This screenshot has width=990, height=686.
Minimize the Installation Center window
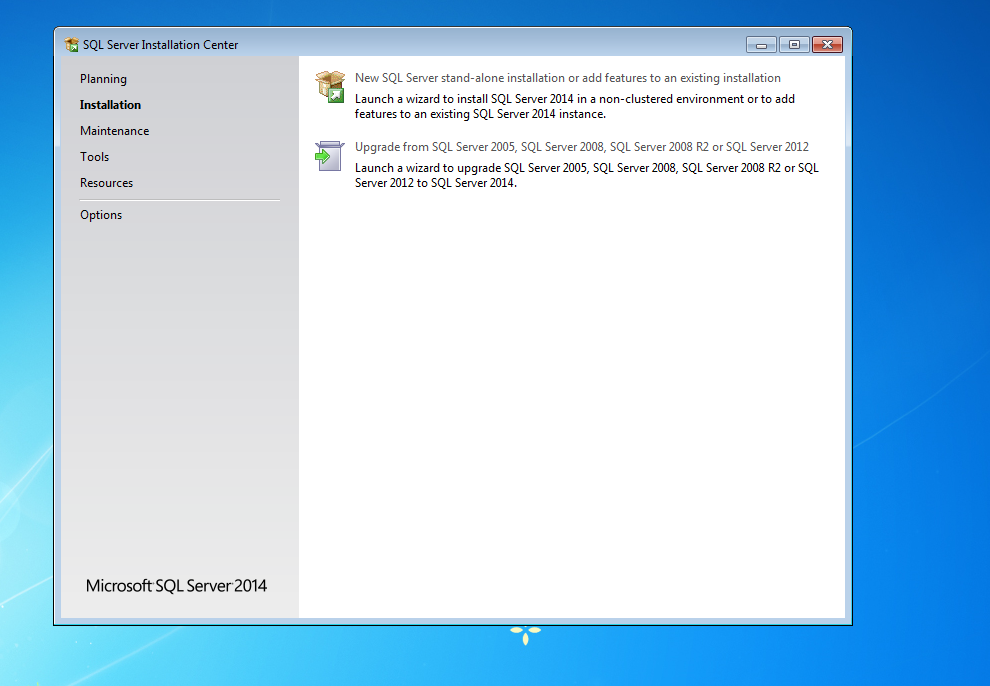761,44
